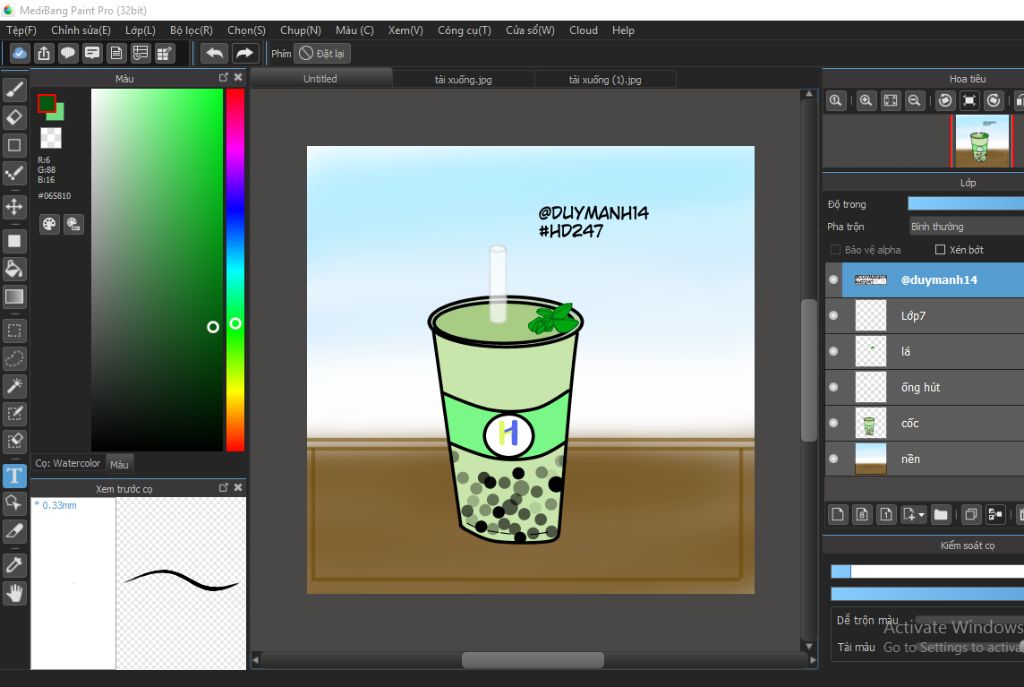Open the Cửa sổ(W) menu
This screenshot has width=1024, height=687.
coord(530,30)
